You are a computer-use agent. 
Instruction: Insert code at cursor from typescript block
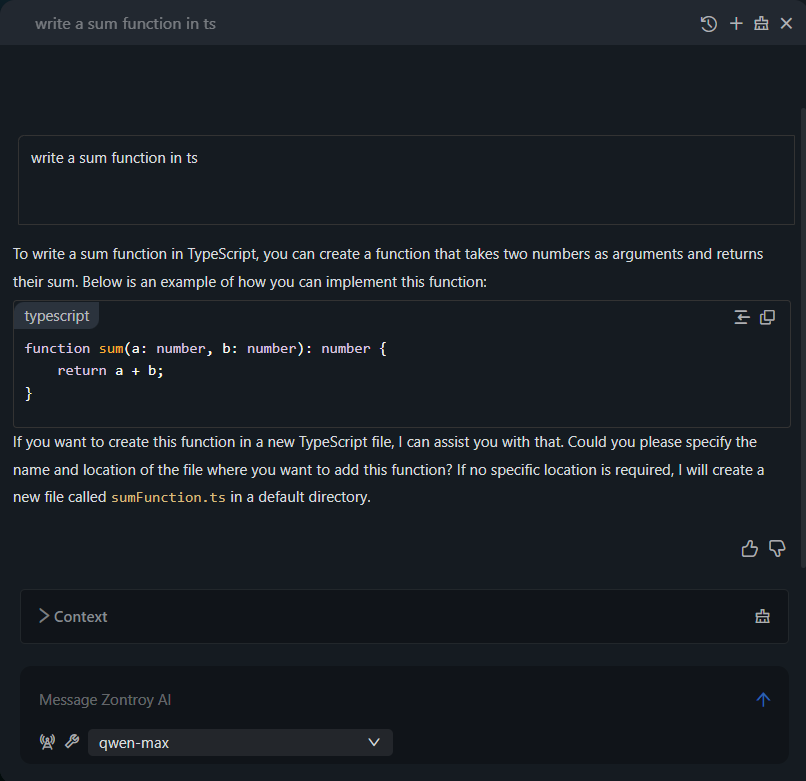click(x=742, y=317)
